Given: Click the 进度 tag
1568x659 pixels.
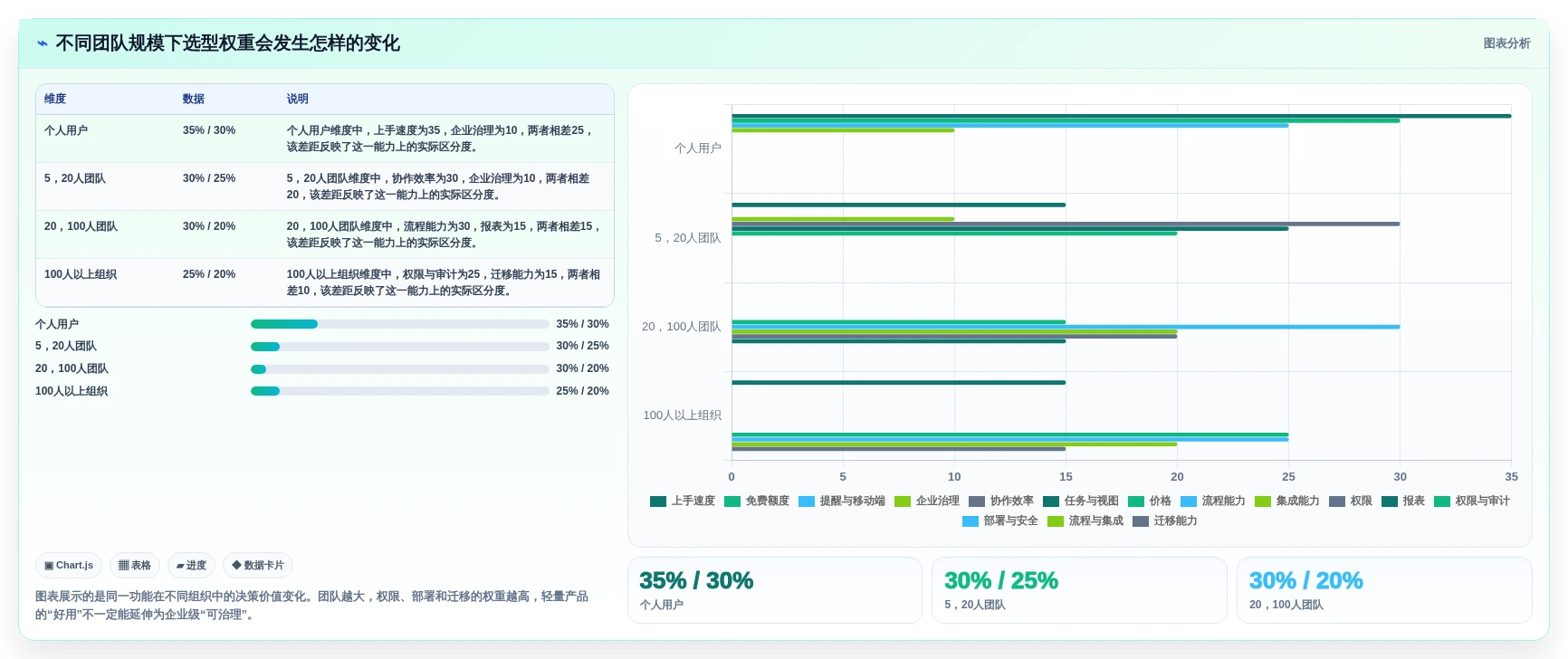Looking at the screenshot, I should 191,566.
